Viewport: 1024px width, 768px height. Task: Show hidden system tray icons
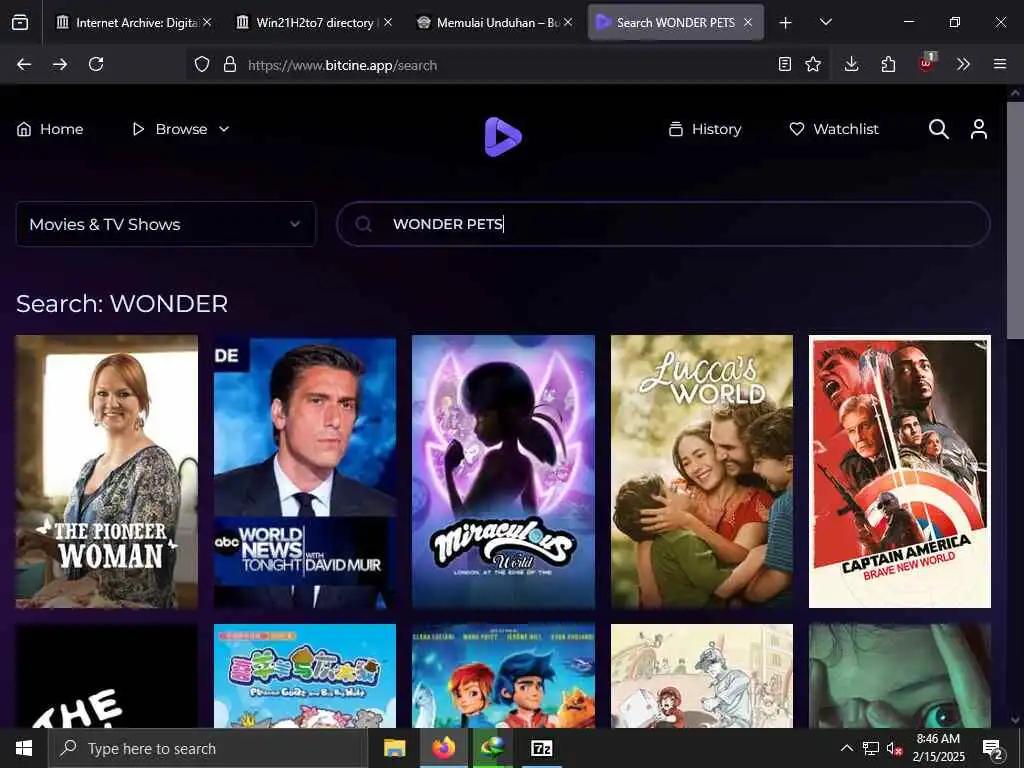[x=846, y=748]
